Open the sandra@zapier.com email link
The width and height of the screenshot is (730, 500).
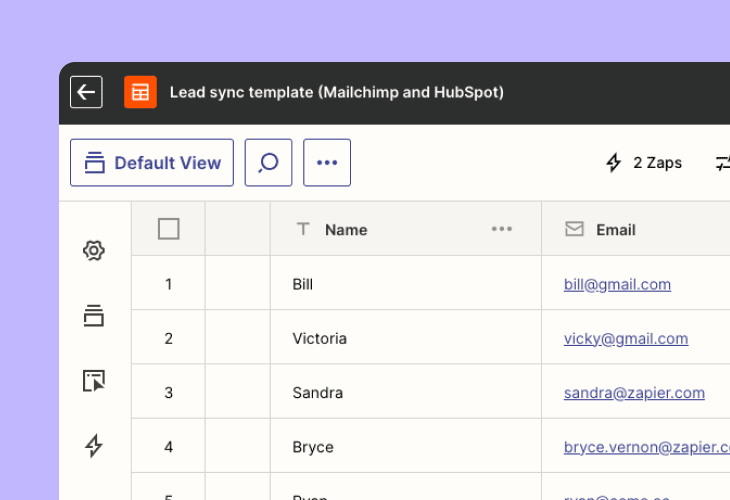tap(634, 393)
